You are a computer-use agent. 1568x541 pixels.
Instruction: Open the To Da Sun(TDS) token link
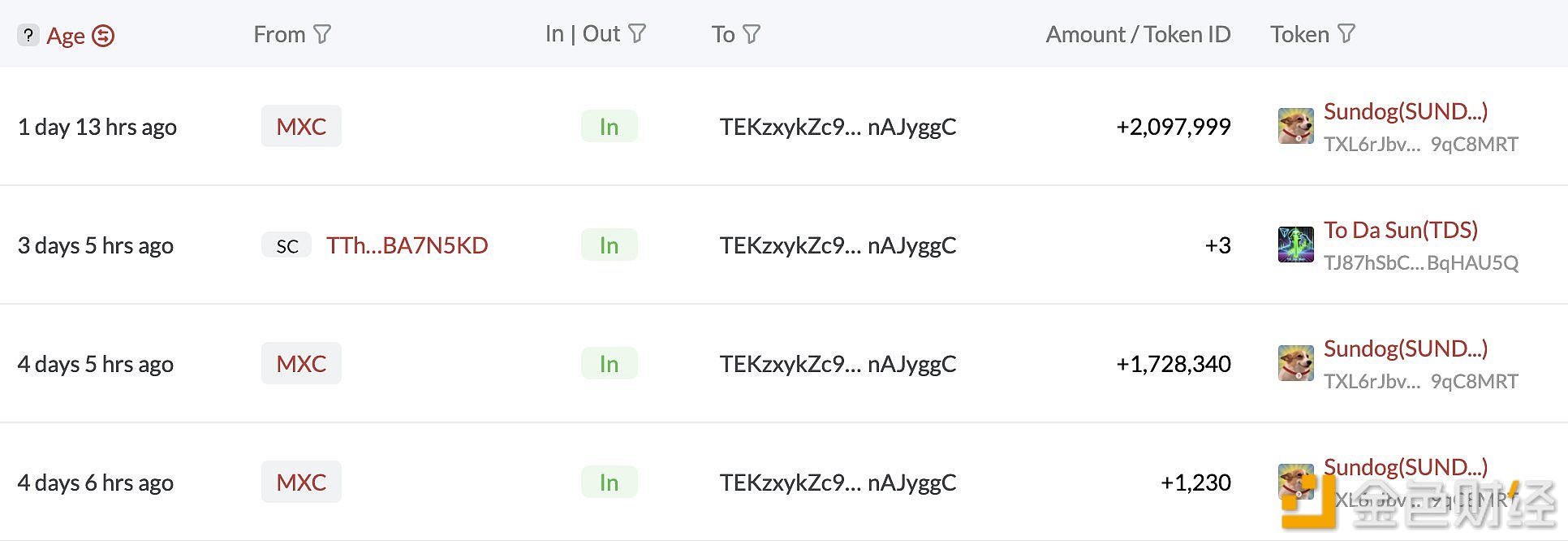1401,230
